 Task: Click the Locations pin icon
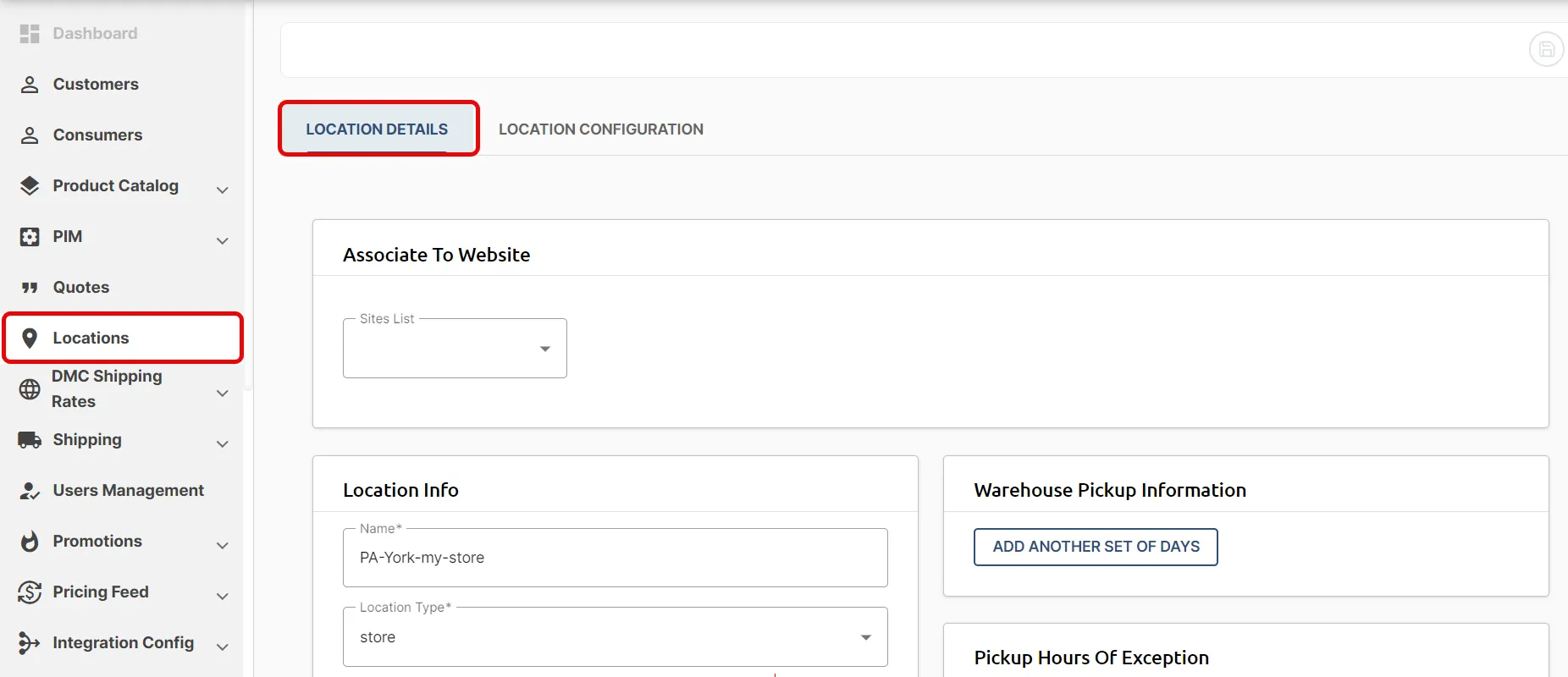[x=30, y=338]
